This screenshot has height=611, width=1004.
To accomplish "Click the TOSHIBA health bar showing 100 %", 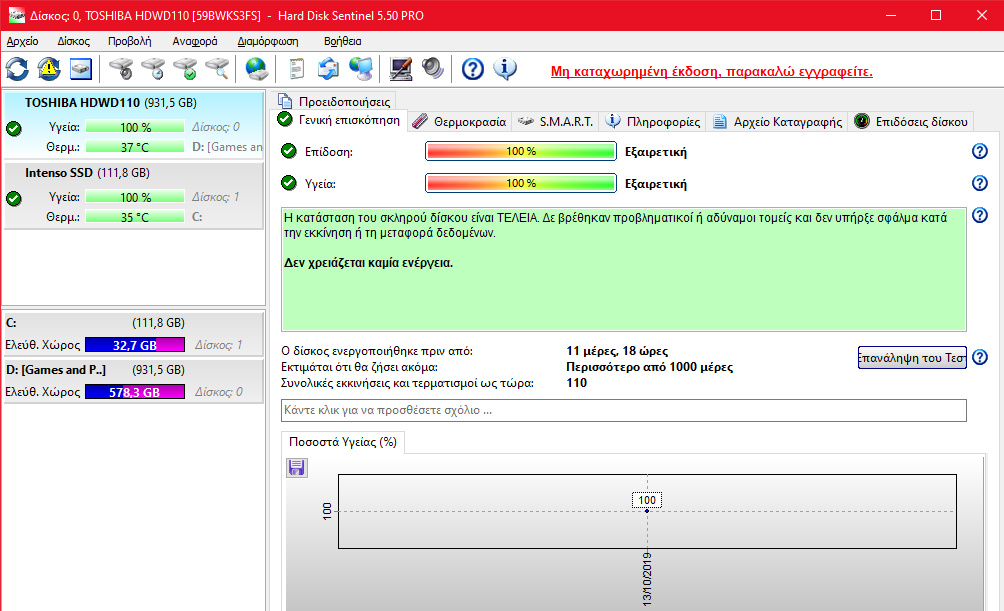I will tap(135, 127).
